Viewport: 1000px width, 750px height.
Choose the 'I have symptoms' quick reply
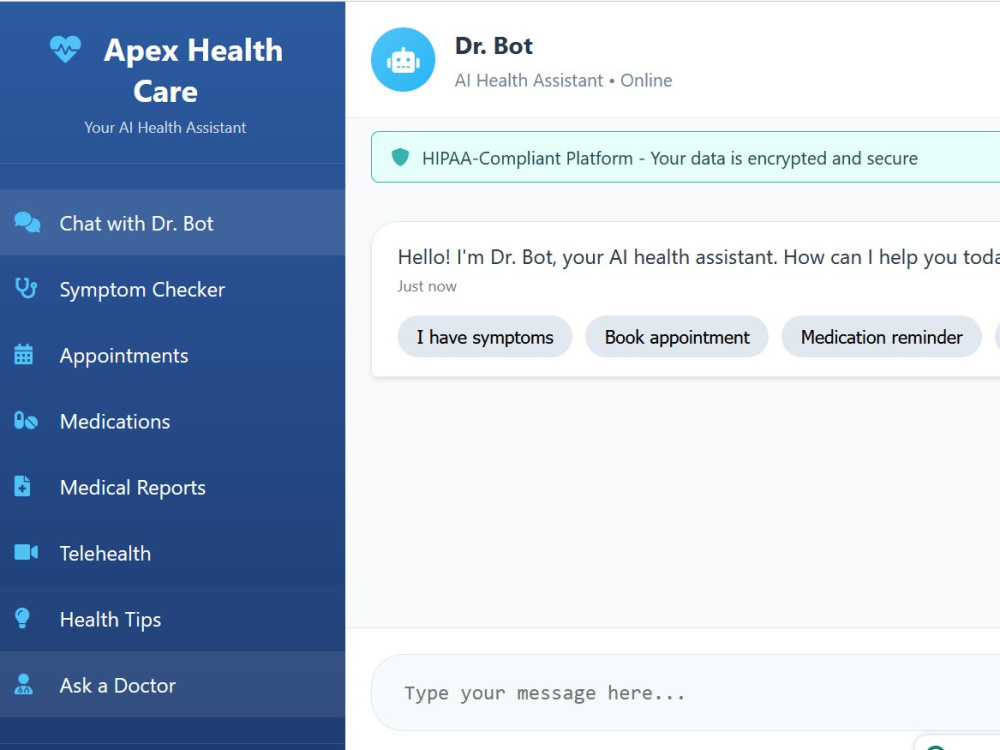tap(485, 337)
